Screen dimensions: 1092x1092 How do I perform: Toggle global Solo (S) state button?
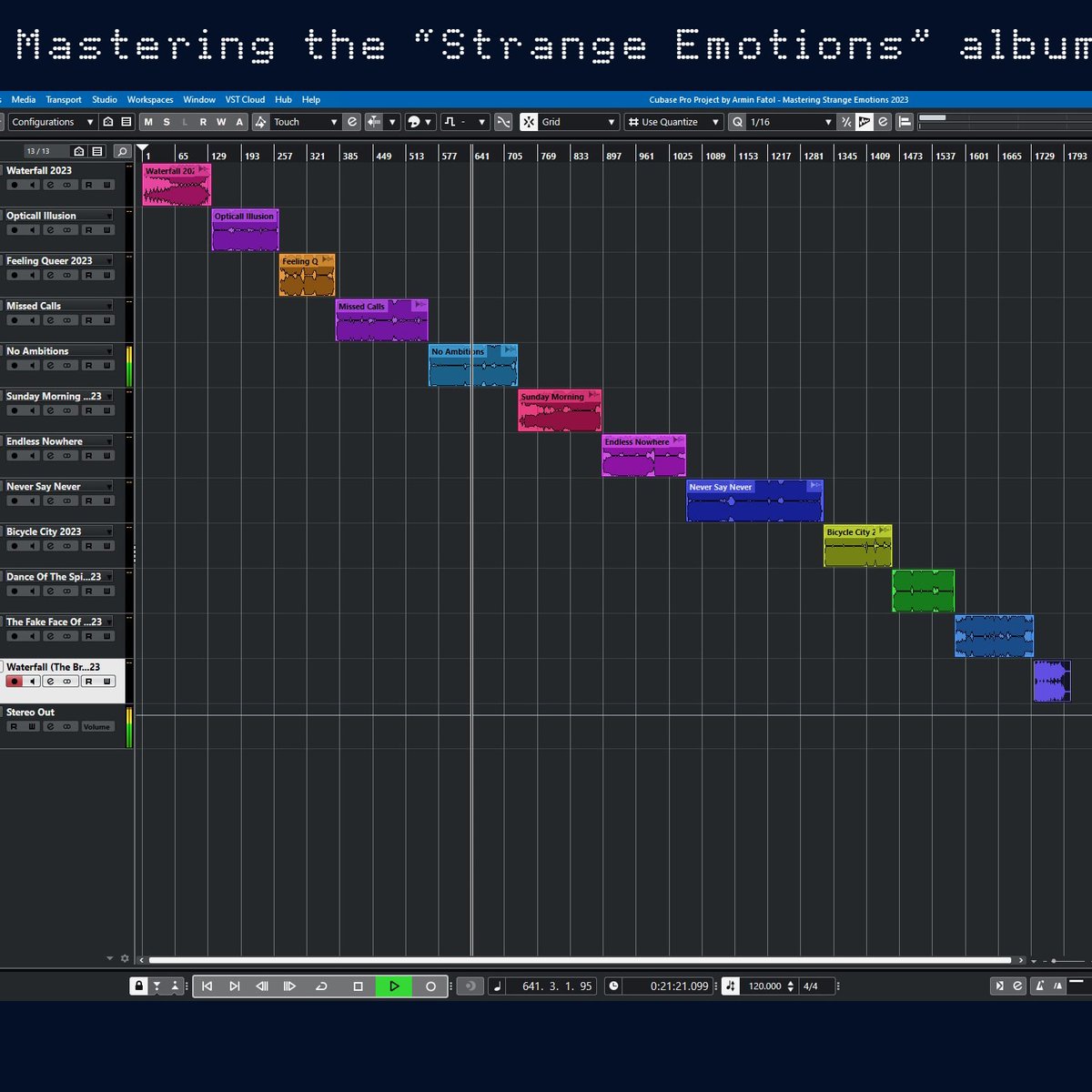click(167, 122)
